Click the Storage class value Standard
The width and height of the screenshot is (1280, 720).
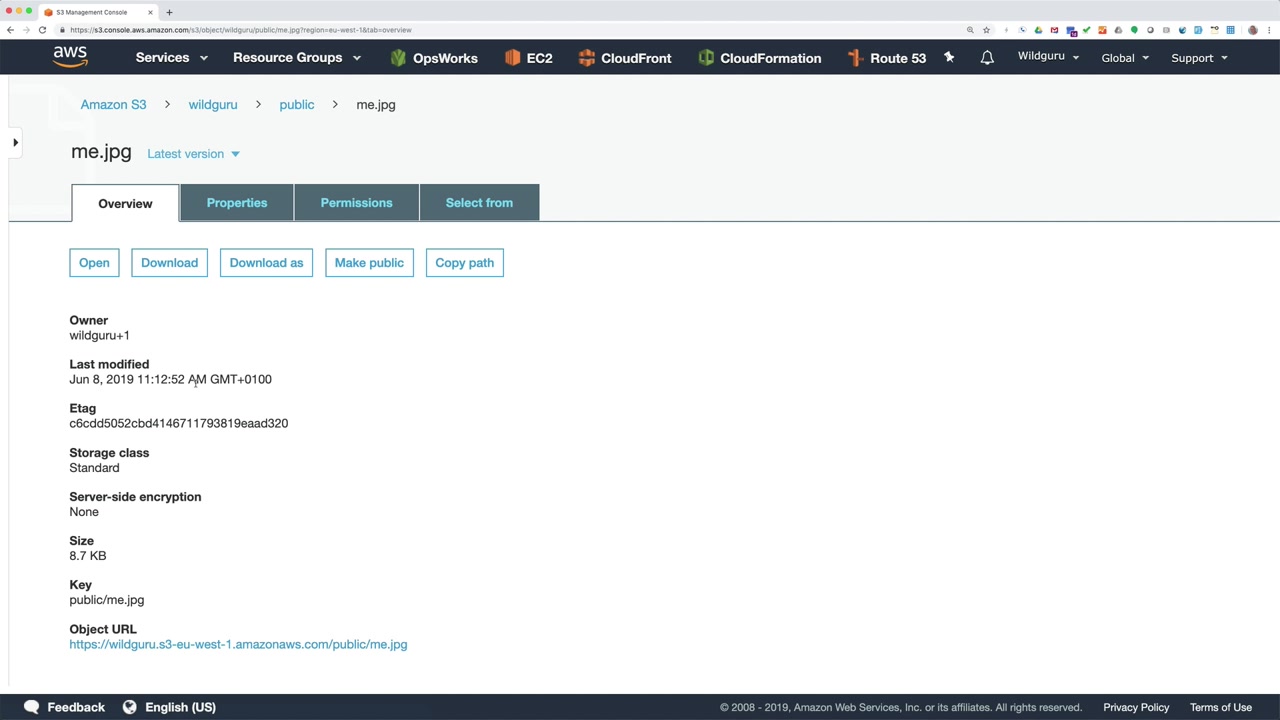(x=94, y=468)
